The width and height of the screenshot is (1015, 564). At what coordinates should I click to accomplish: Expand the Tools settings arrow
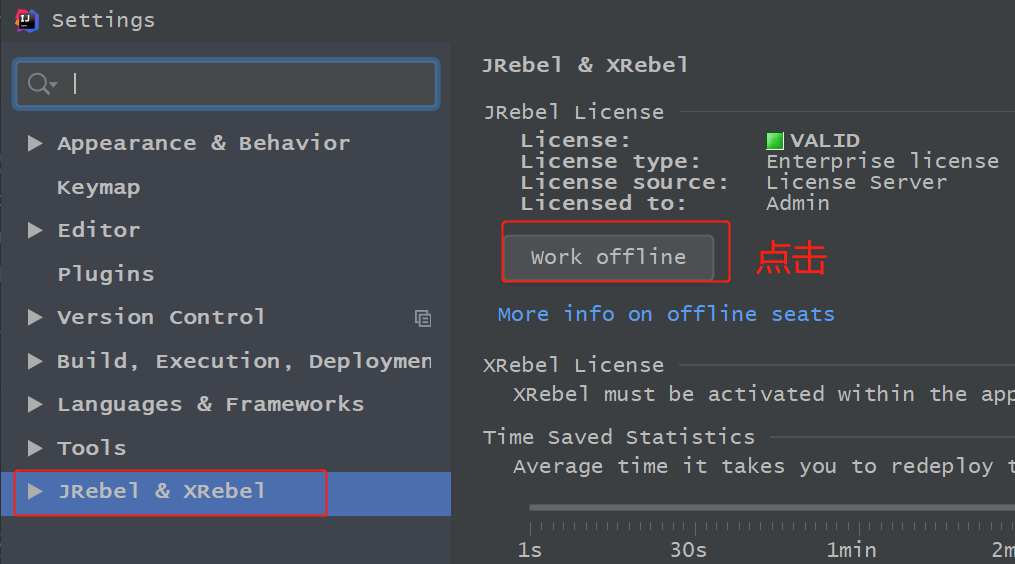pos(36,448)
